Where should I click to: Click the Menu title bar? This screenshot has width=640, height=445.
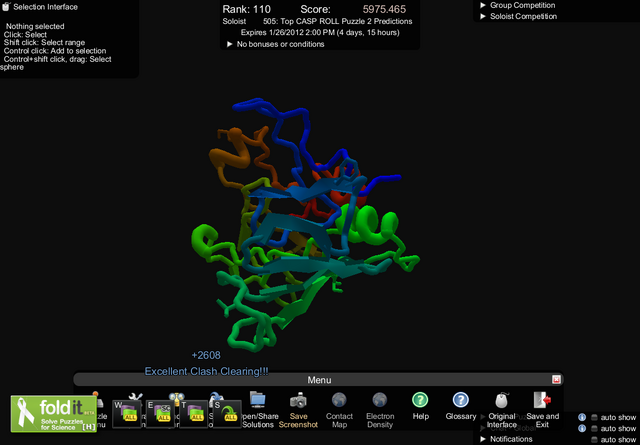(x=319, y=380)
